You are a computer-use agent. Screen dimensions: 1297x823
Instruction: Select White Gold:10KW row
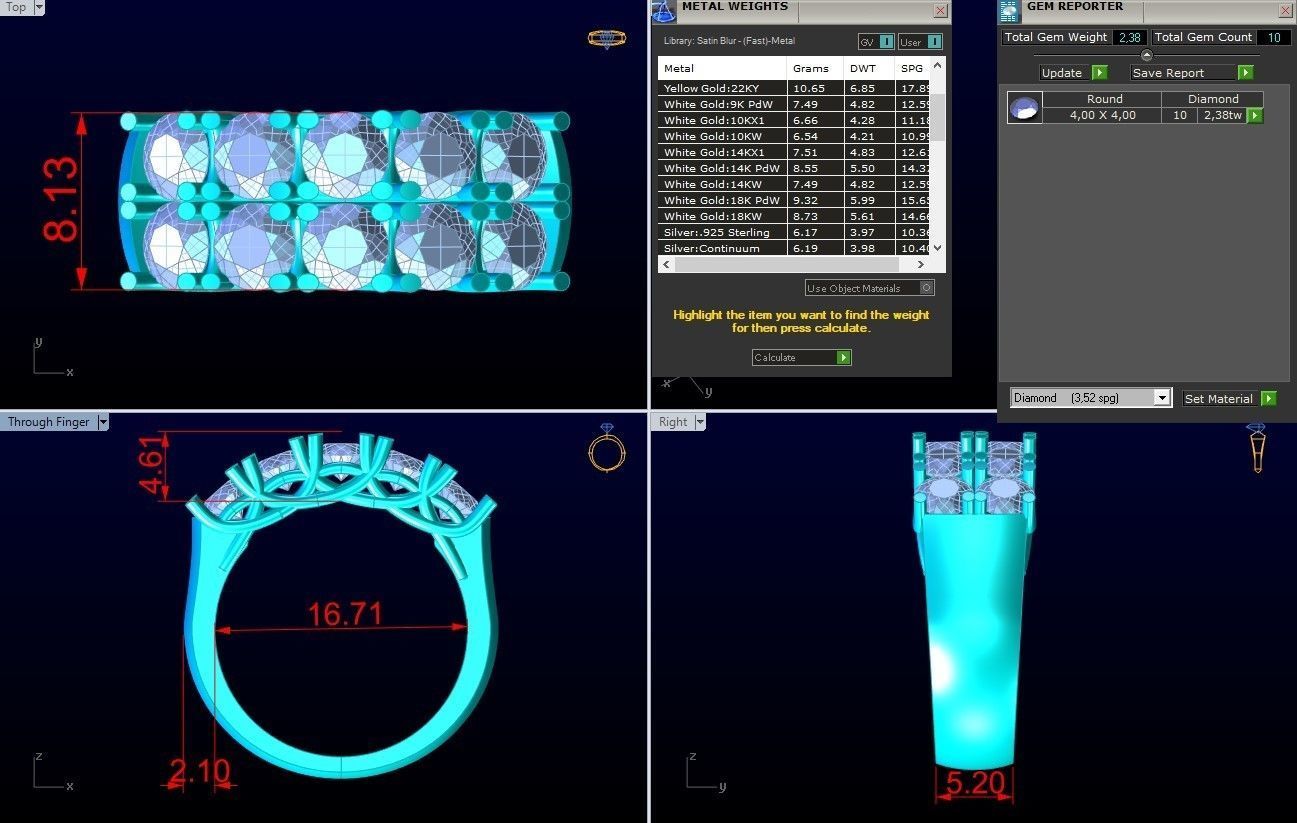(794, 136)
